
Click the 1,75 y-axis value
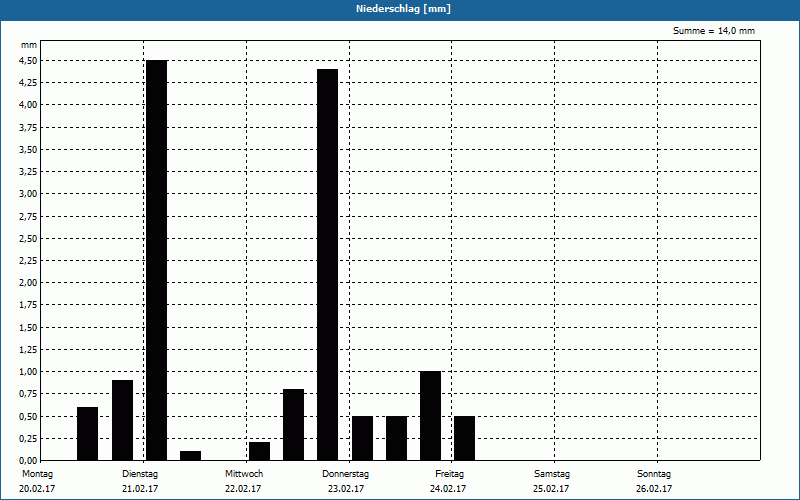coord(28,305)
